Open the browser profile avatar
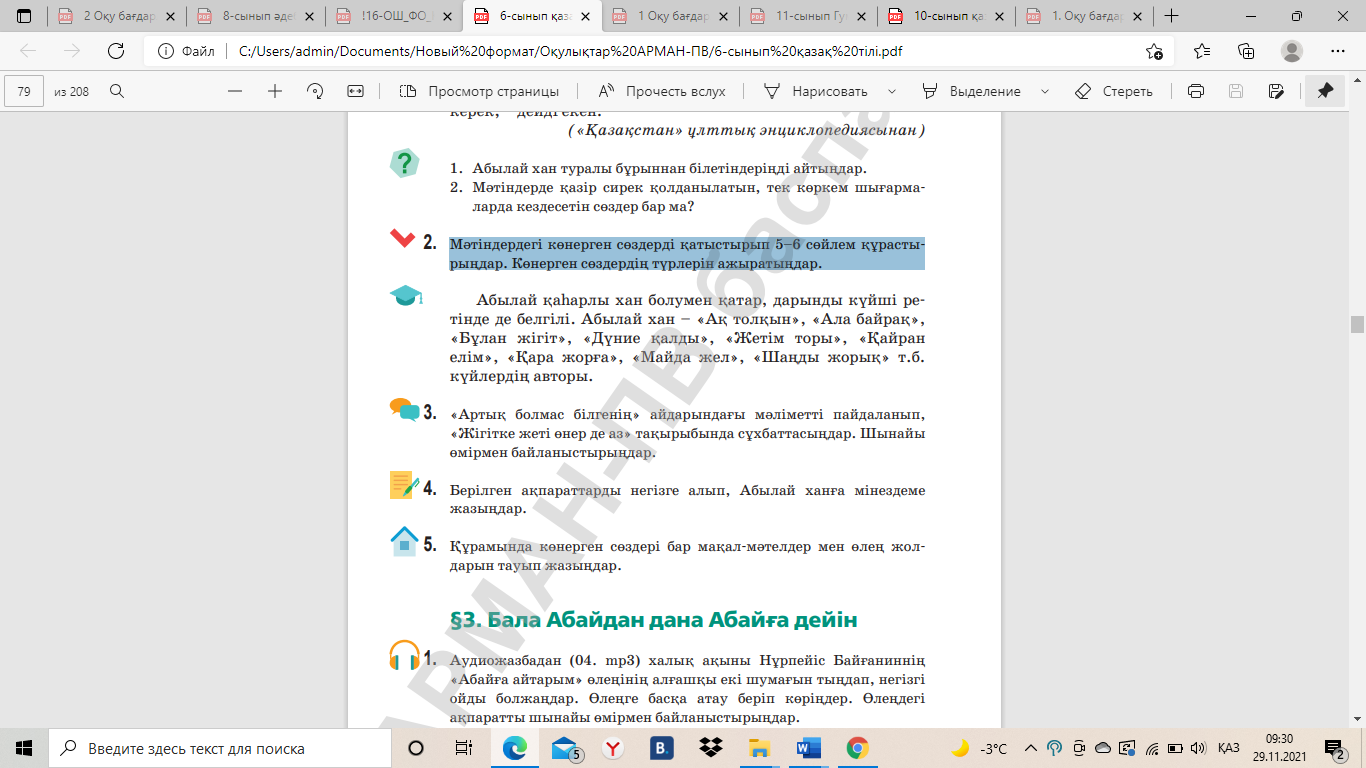1366x768 pixels. click(x=1292, y=51)
